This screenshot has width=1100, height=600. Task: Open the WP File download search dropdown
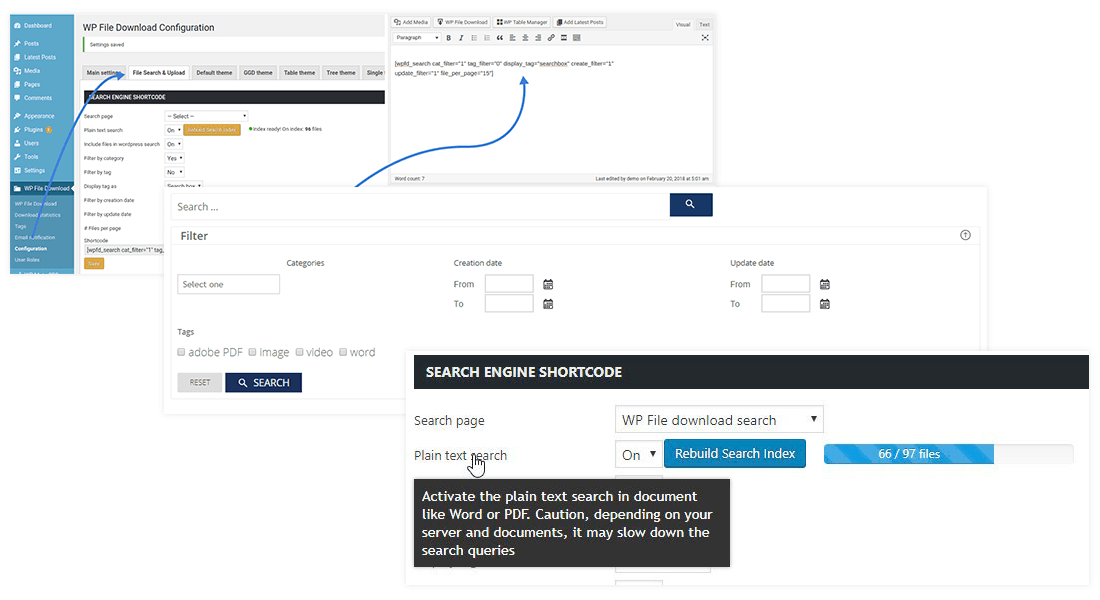point(719,420)
